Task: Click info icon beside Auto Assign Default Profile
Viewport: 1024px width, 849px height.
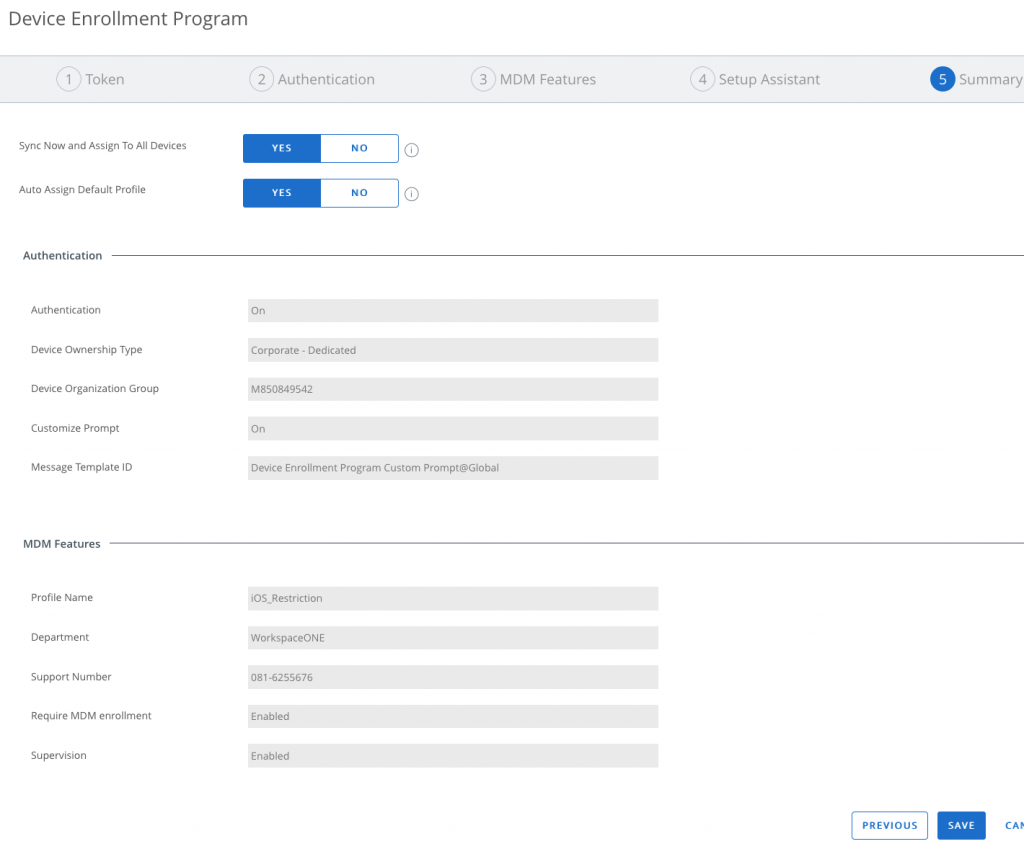Action: tap(411, 194)
